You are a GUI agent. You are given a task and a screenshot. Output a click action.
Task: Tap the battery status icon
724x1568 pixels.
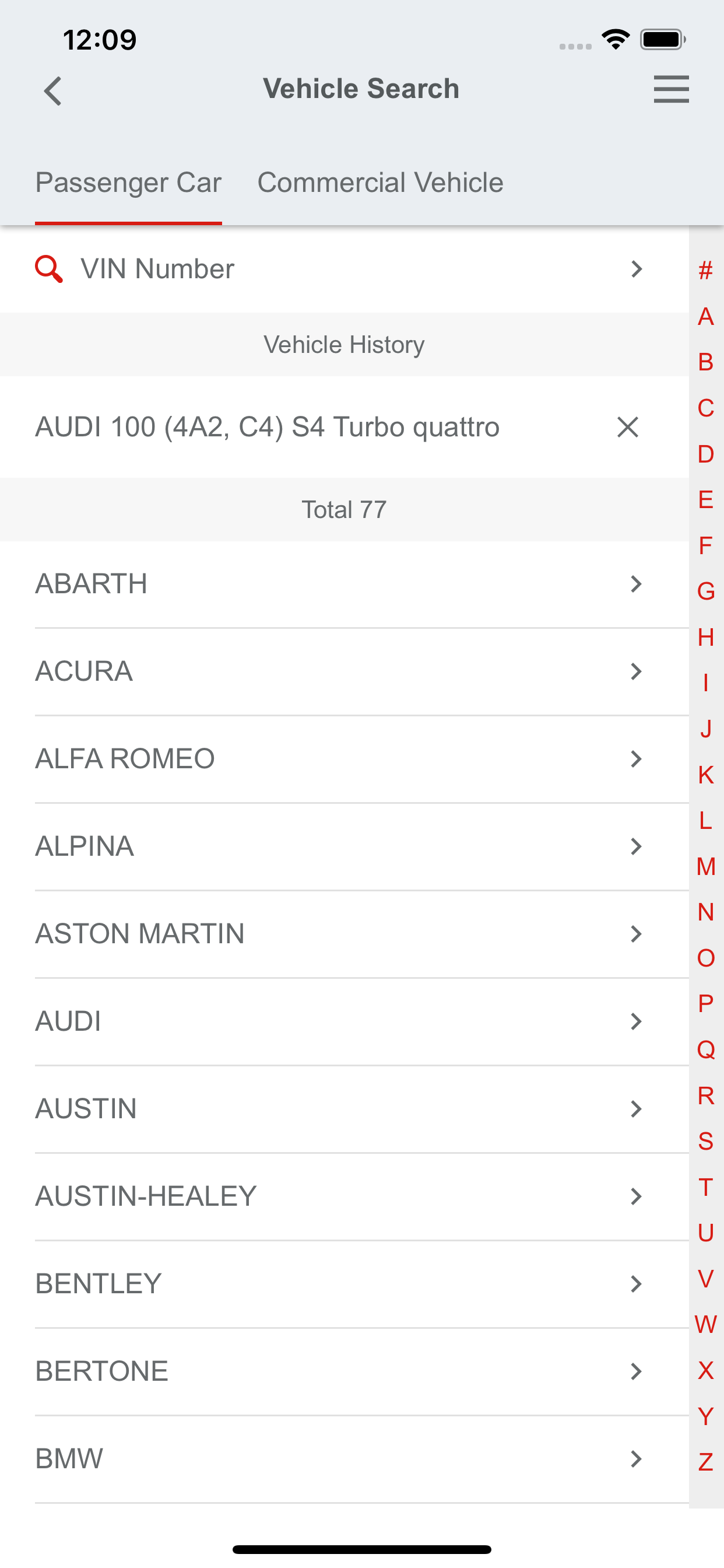pos(663,40)
